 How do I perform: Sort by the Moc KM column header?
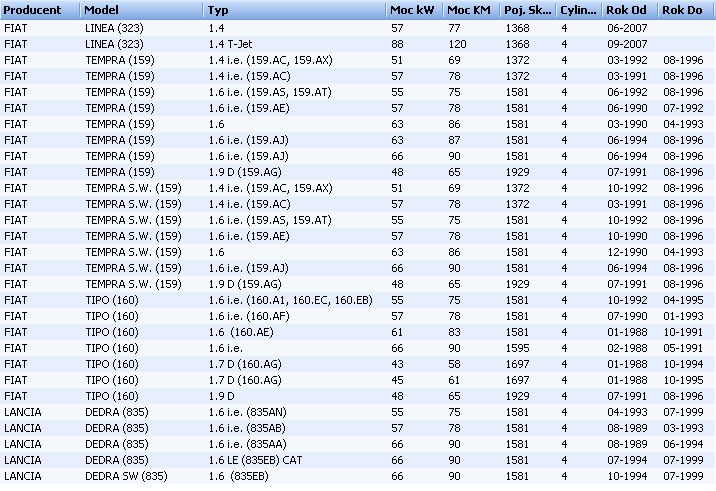coord(471,10)
